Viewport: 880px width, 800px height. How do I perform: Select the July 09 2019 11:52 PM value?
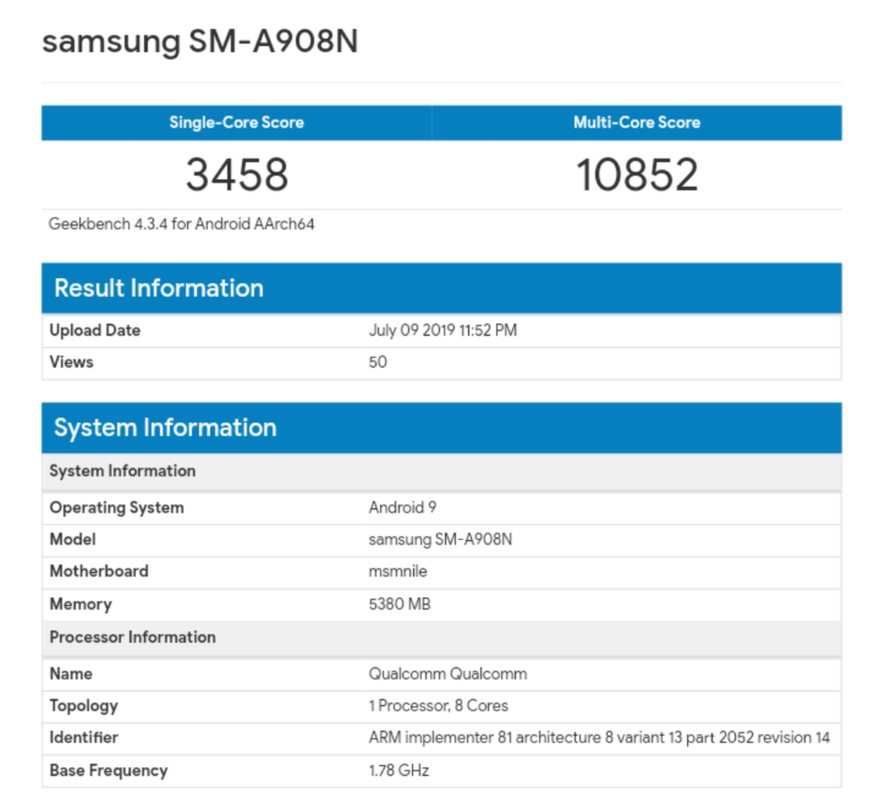pos(443,330)
